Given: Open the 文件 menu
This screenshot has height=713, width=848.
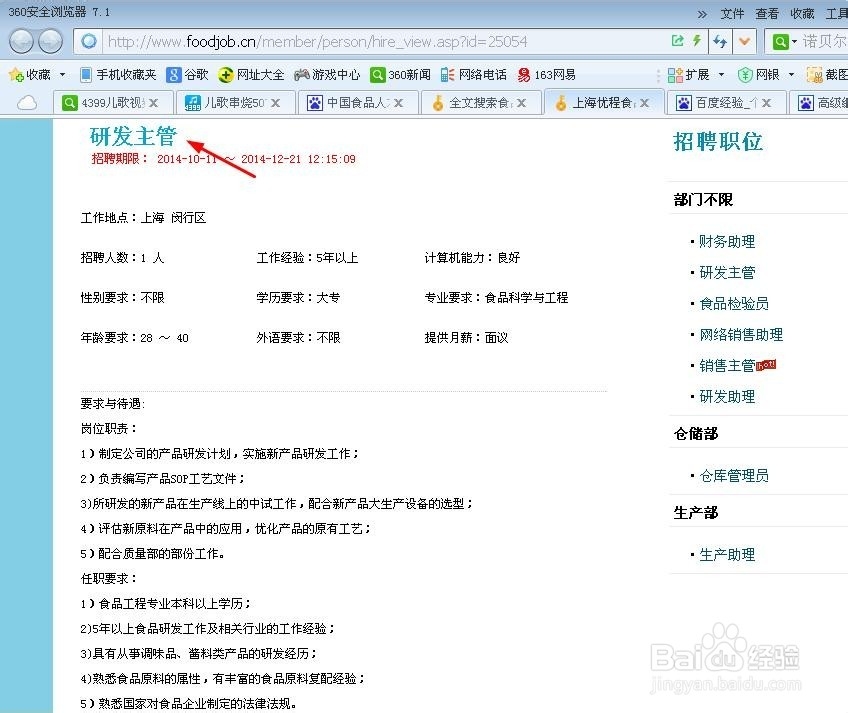Looking at the screenshot, I should [732, 14].
